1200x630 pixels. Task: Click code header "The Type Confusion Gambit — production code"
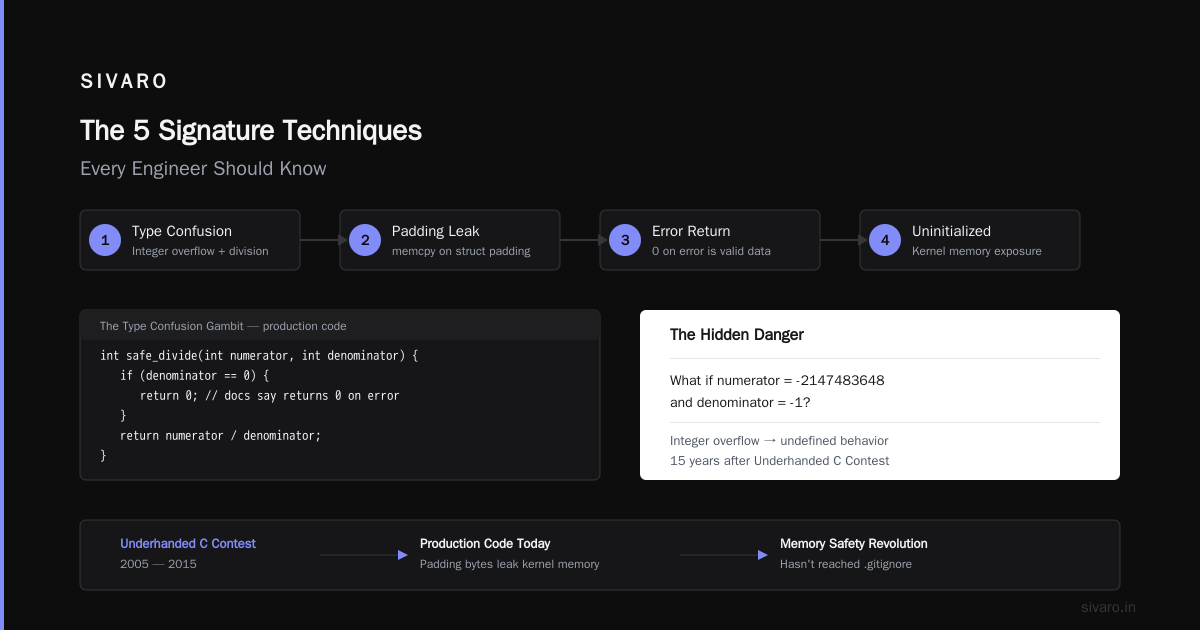[x=223, y=326]
